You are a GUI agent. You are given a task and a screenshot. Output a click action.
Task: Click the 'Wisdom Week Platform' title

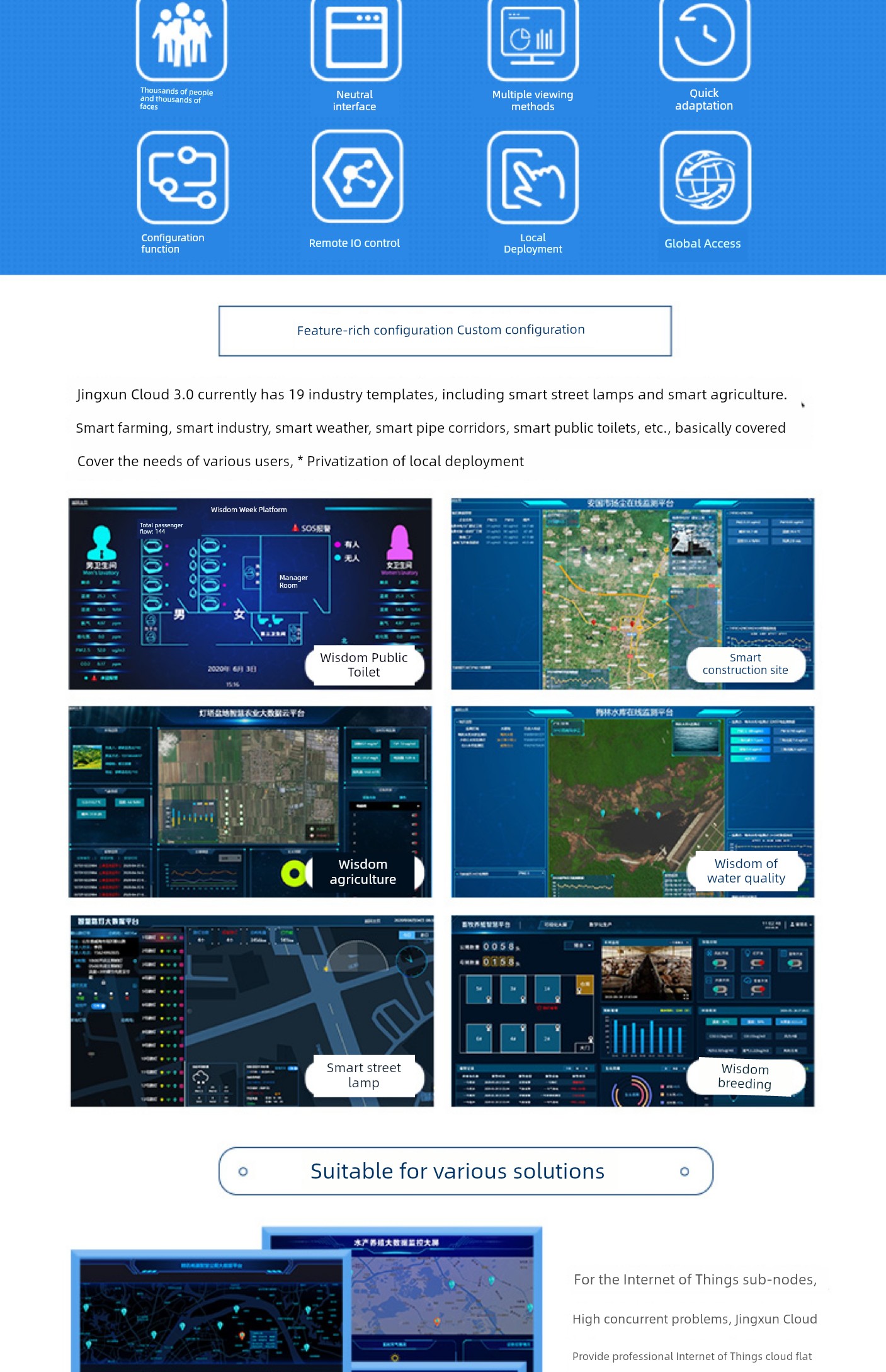pos(249,510)
